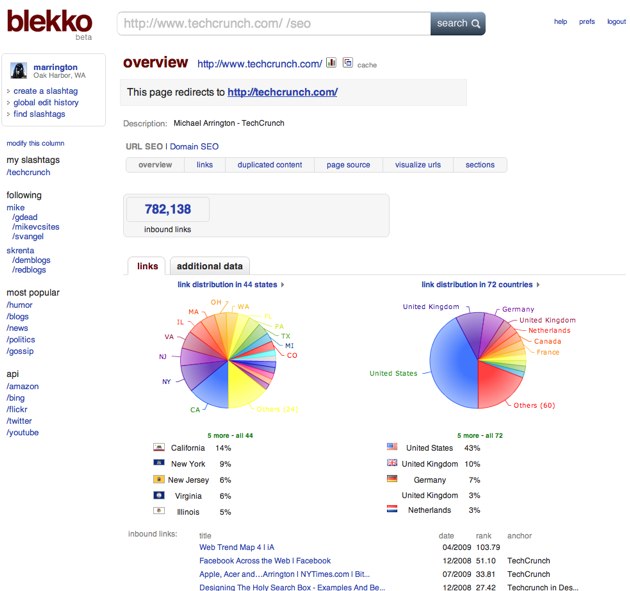Screen dimensions: 630x591
Task: Expand link distribution in 72 countries
Action: (x=480, y=284)
